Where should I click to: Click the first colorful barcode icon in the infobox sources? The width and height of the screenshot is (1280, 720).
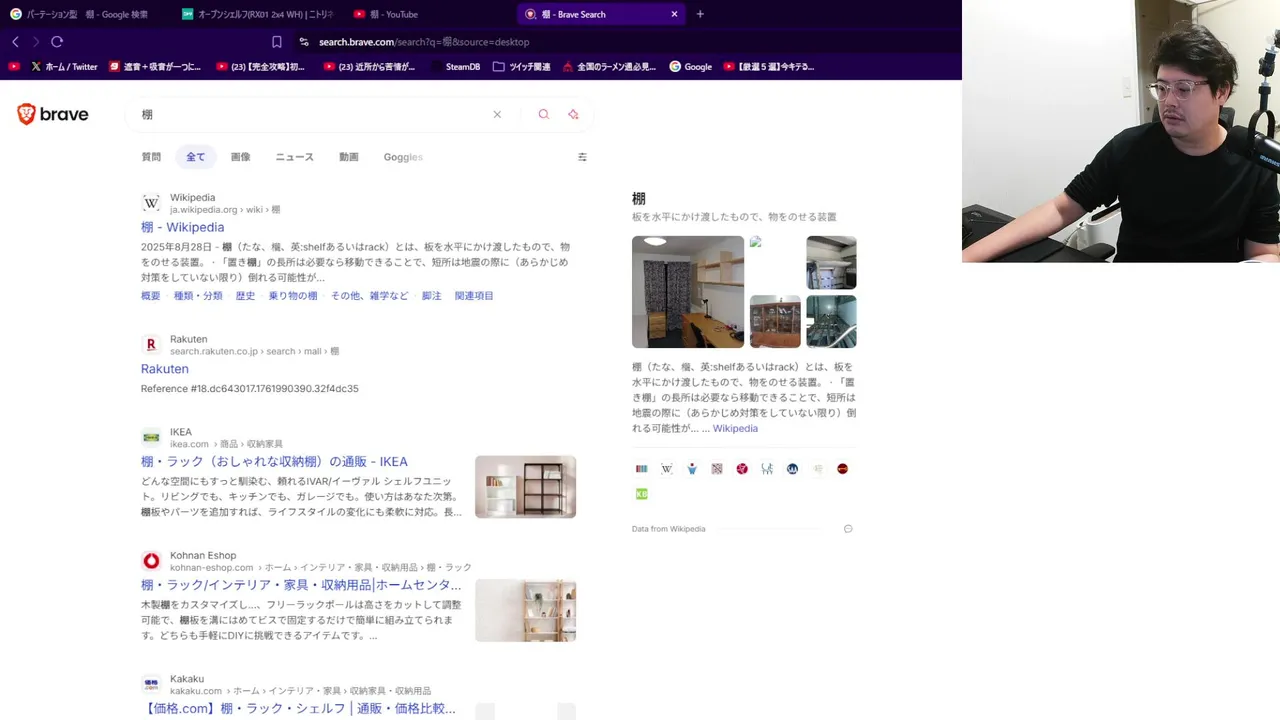pyautogui.click(x=642, y=468)
